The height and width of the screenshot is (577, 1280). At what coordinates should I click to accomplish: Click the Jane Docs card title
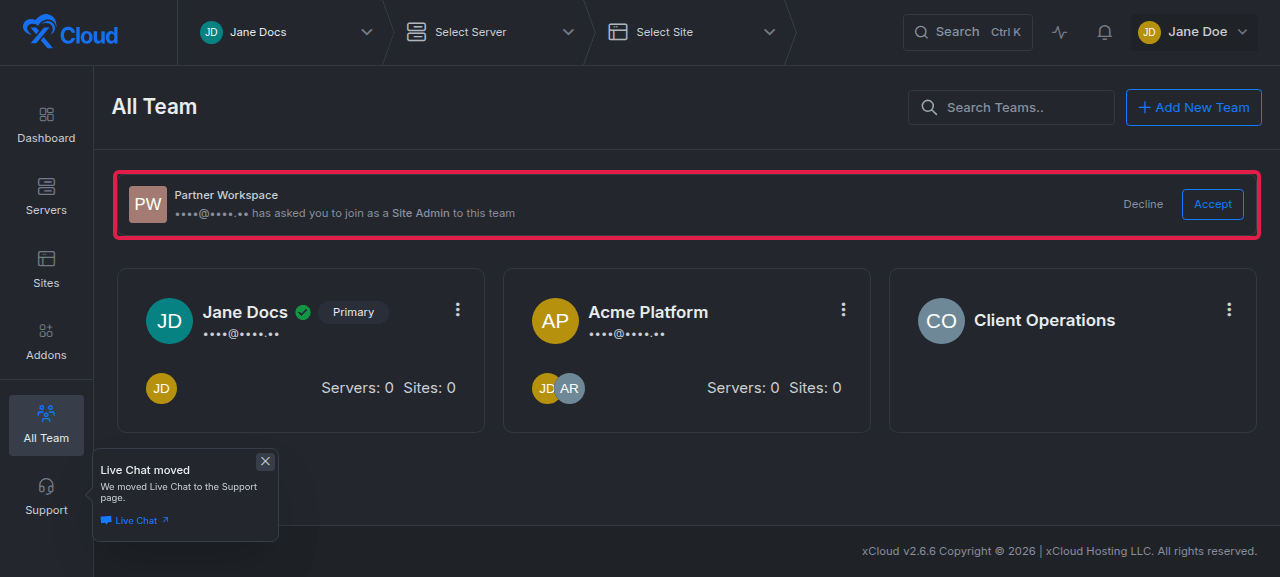tap(245, 312)
